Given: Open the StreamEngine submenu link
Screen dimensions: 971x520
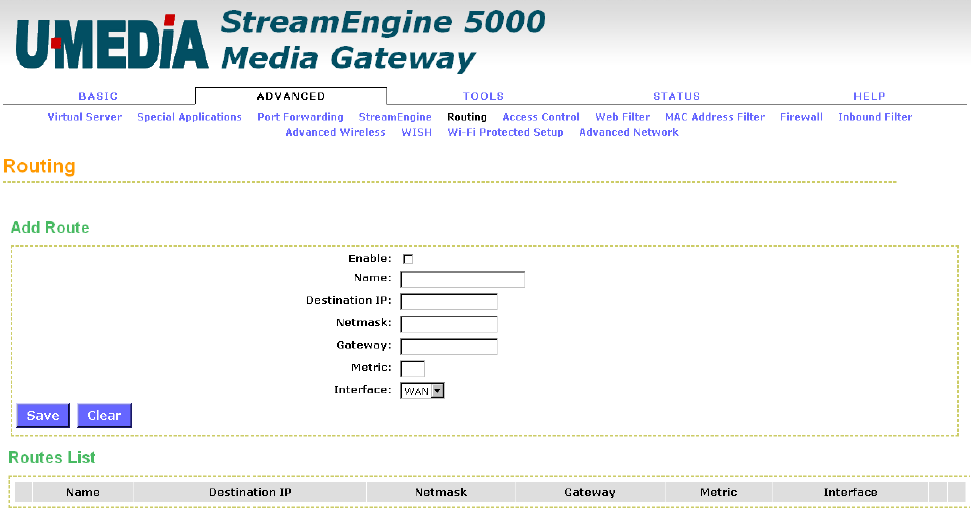Looking at the screenshot, I should click(395, 116).
